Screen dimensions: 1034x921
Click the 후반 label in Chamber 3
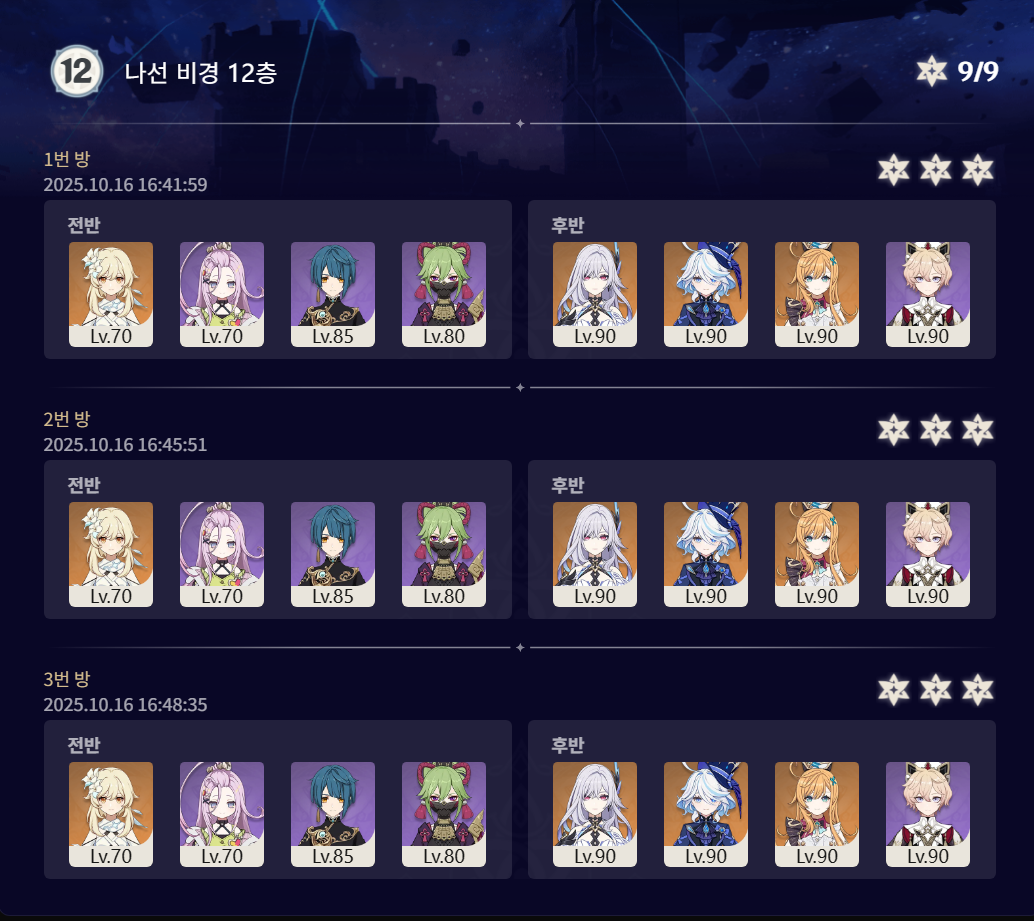pos(568,745)
